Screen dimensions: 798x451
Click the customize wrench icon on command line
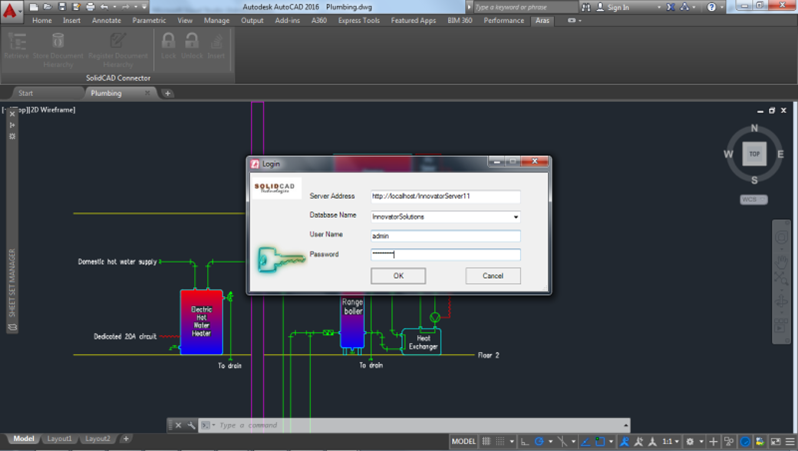pyautogui.click(x=191, y=425)
